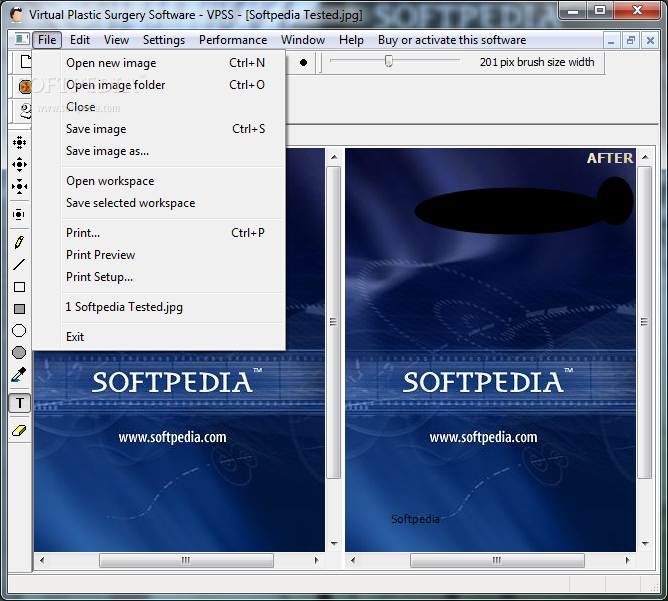The image size is (668, 601).
Task: Activate the text T tool
Action: [x=20, y=403]
